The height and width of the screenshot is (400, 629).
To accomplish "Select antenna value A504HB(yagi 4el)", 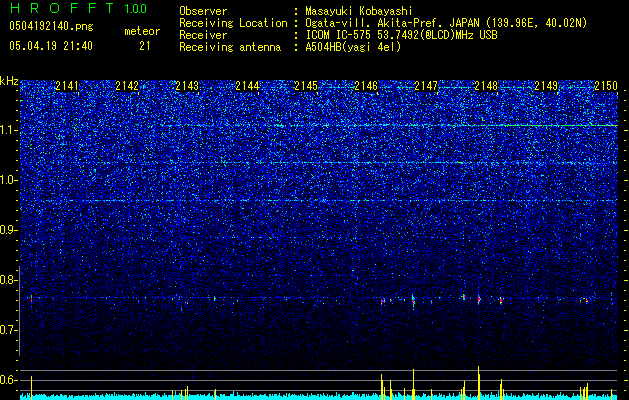I will pyautogui.click(x=353, y=47).
